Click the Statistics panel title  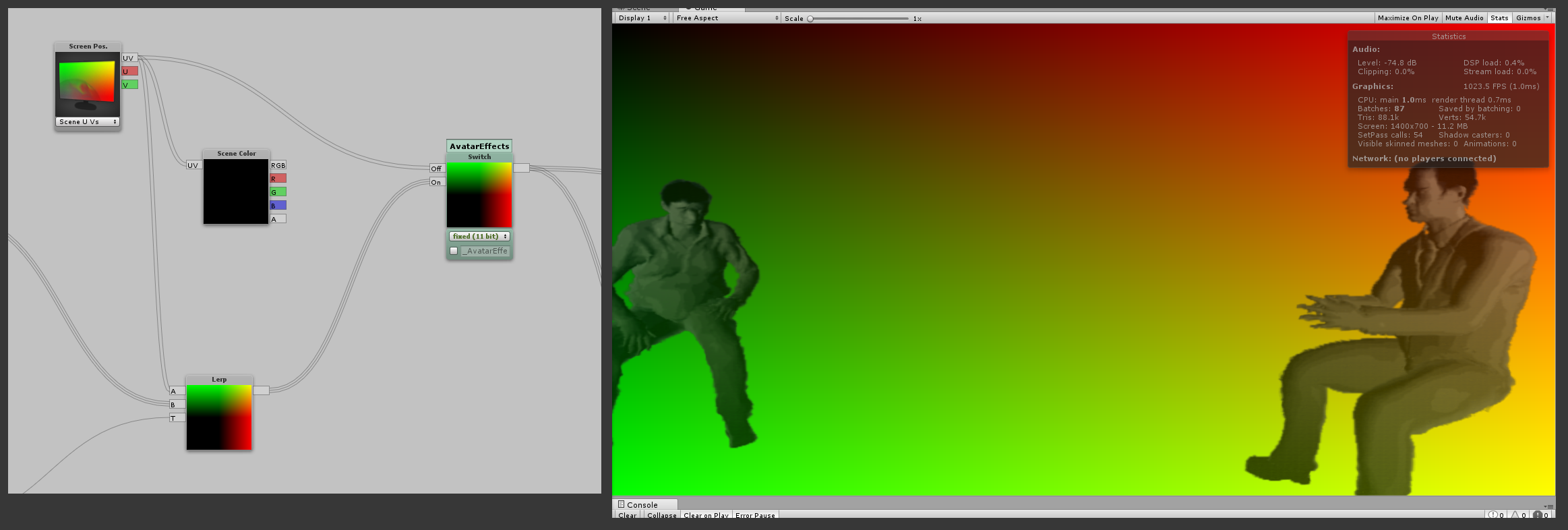click(x=1448, y=36)
